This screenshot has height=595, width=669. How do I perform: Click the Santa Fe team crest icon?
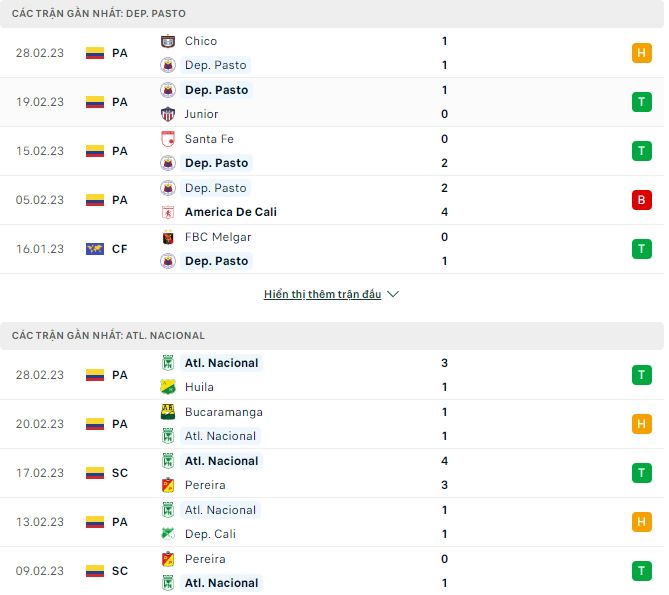pos(168,139)
